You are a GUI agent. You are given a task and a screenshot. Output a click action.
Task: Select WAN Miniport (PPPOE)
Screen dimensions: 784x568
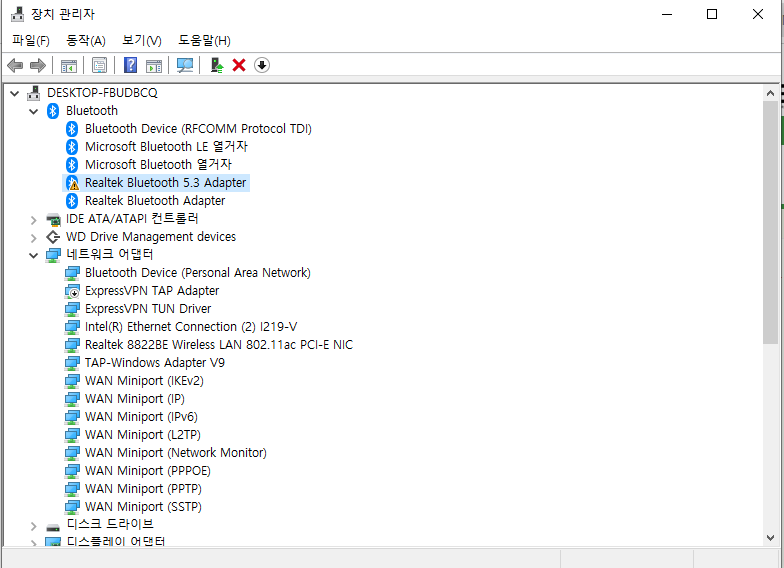pyautogui.click(x=148, y=470)
